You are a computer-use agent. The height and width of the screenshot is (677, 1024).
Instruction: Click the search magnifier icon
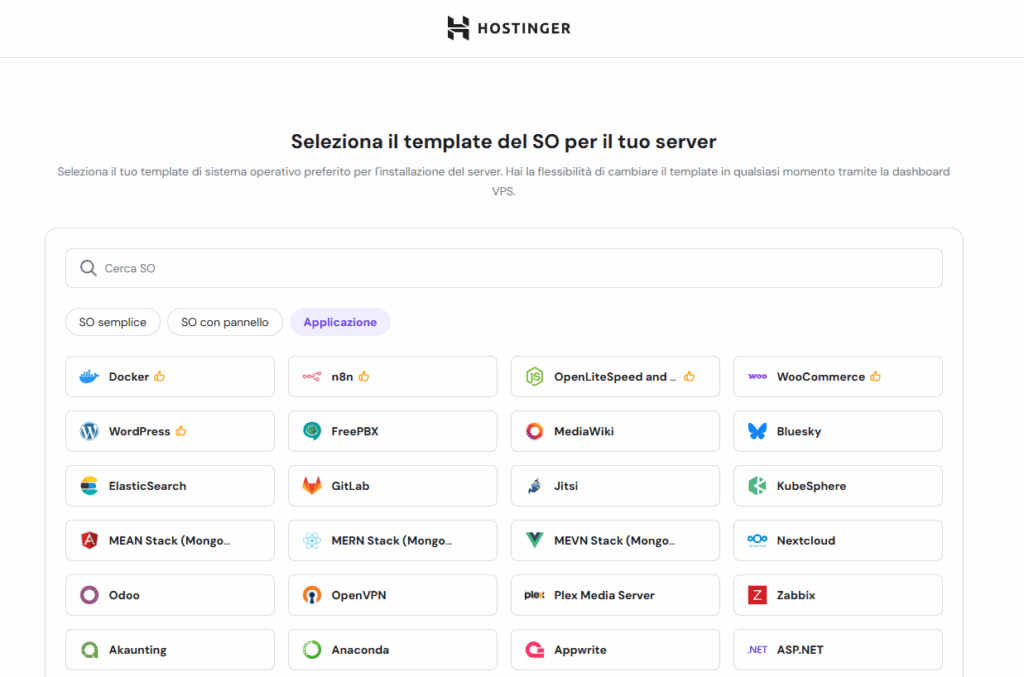pos(88,268)
